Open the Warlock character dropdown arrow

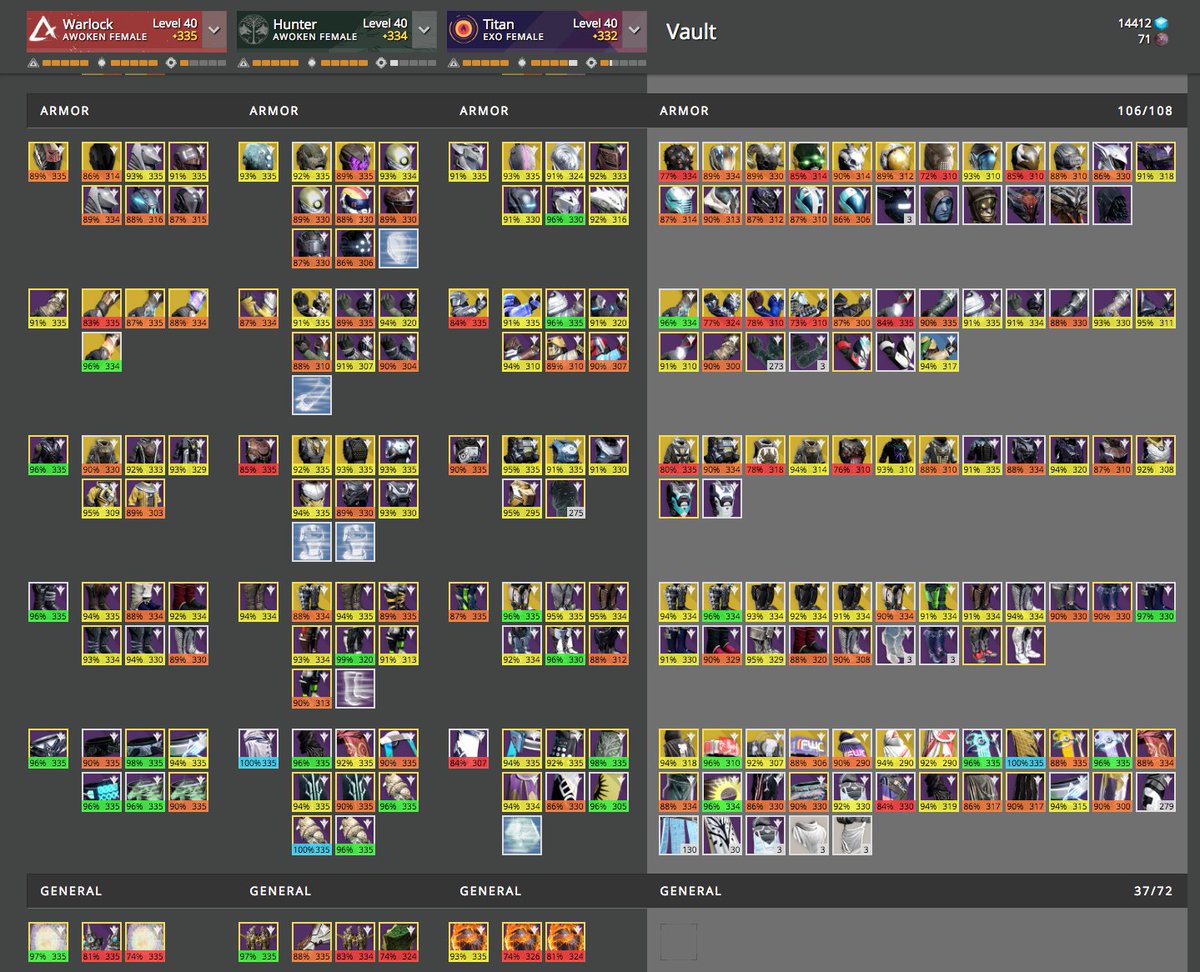[x=214, y=30]
